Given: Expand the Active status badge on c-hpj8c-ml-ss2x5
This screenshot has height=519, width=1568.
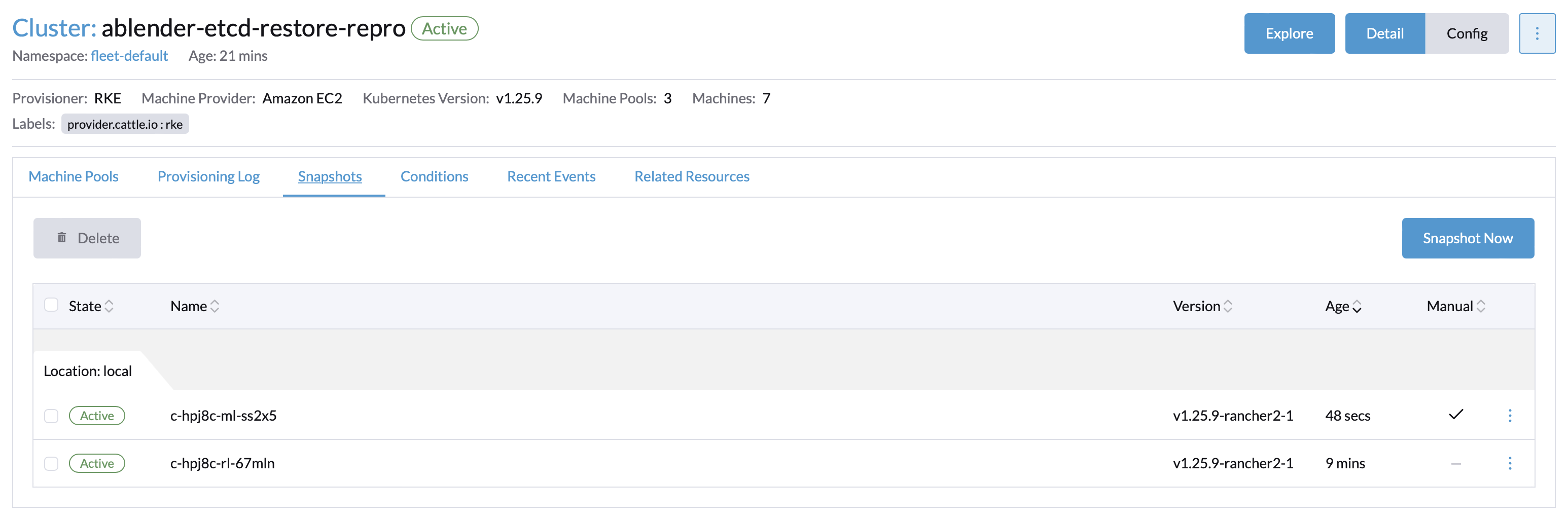Looking at the screenshot, I should click(97, 416).
